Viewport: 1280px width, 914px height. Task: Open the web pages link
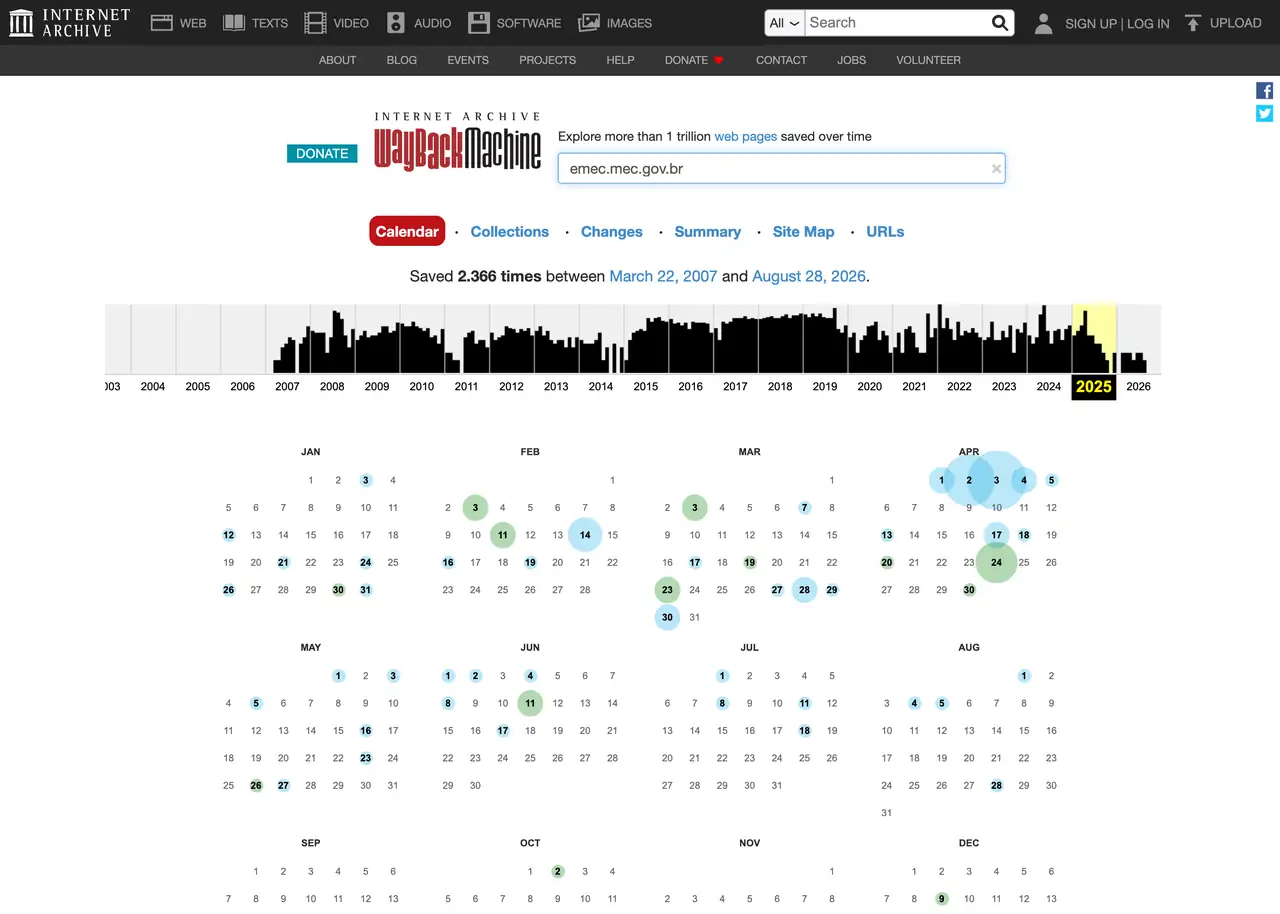tap(745, 136)
